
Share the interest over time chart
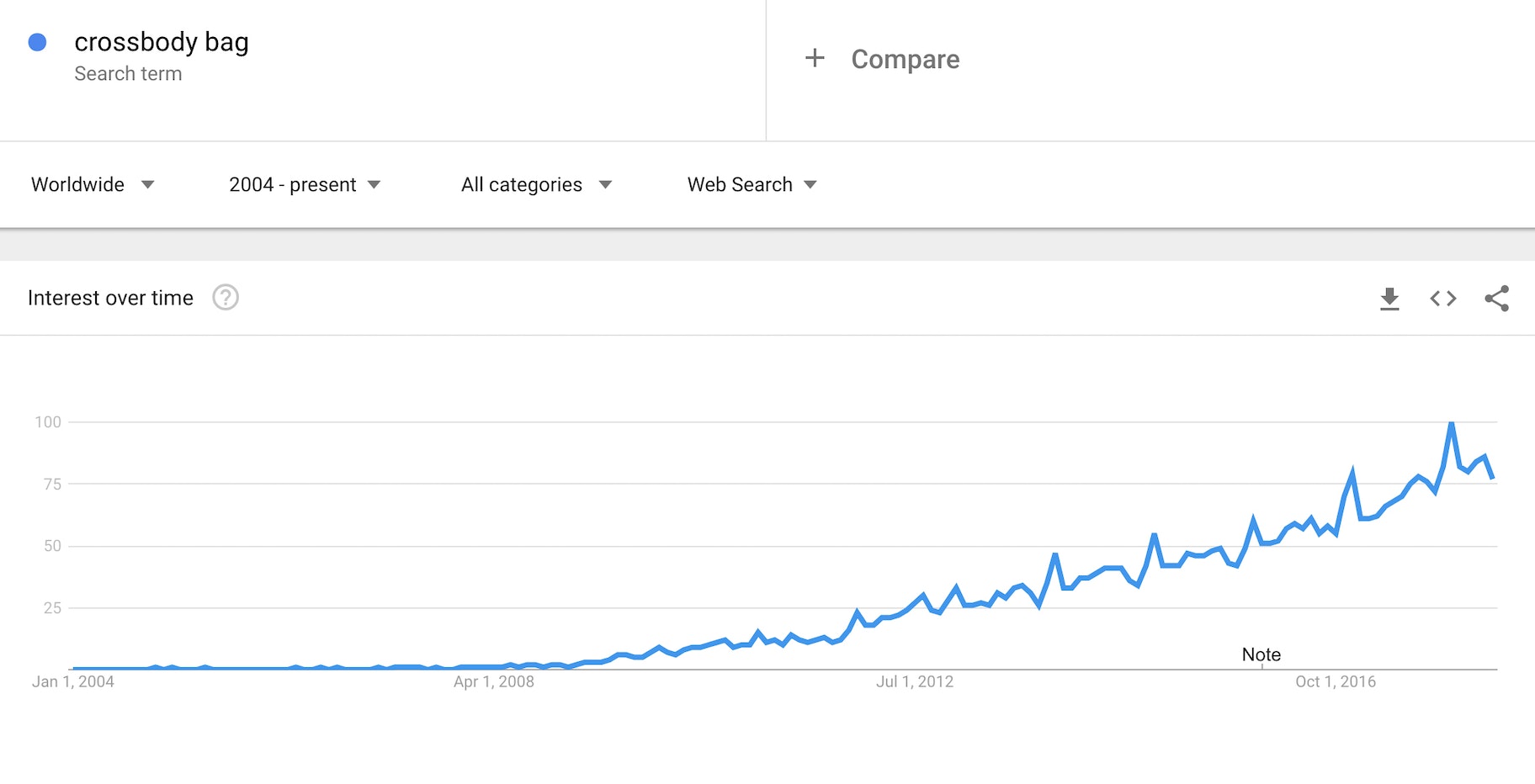1496,299
